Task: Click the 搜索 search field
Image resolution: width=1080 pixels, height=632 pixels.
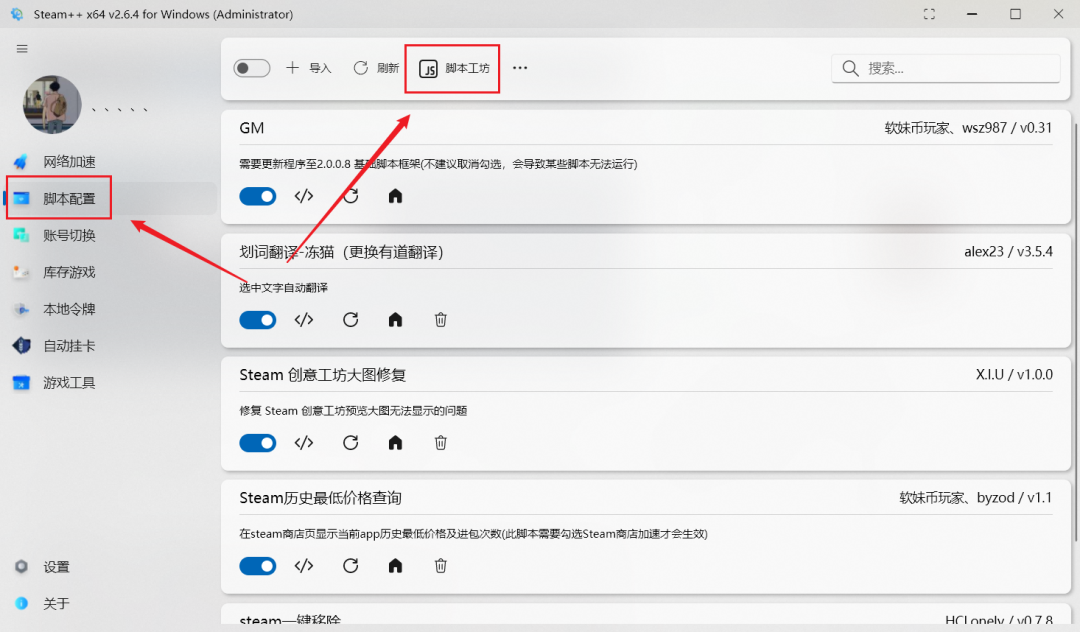Action: pyautogui.click(x=946, y=68)
